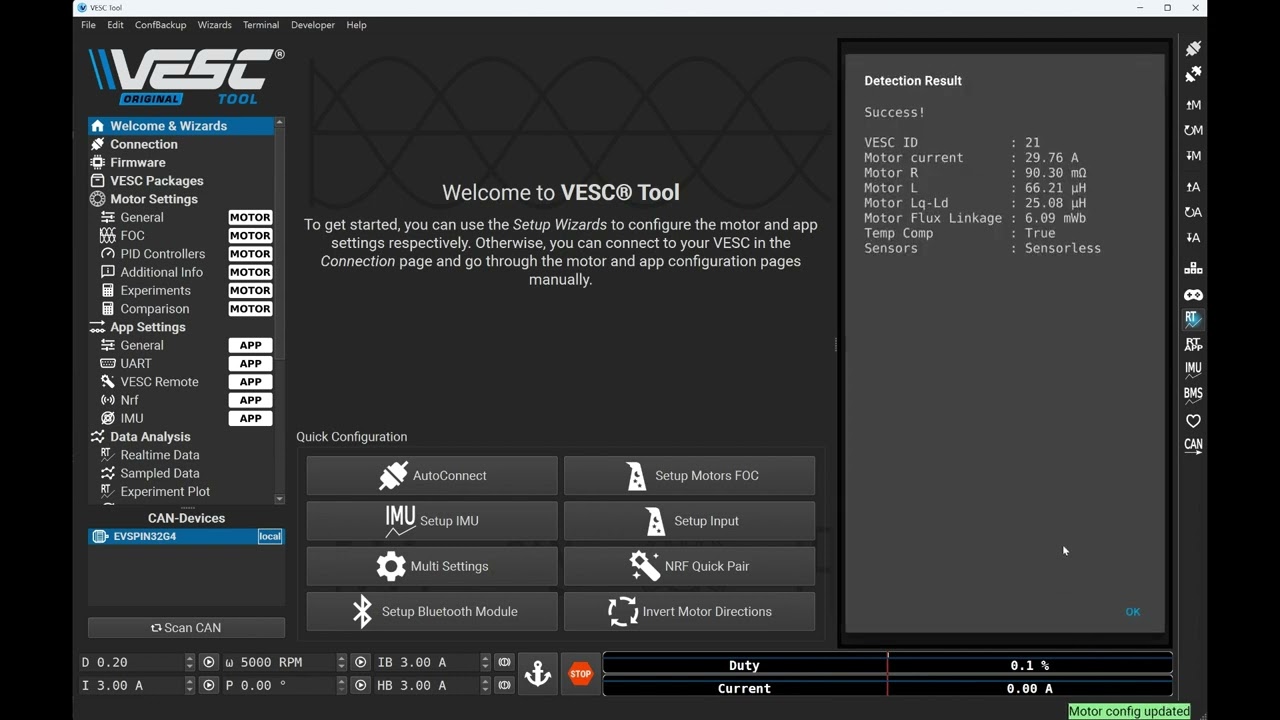Image resolution: width=1280 pixels, height=720 pixels.
Task: Run position P 0.00° play button
Action: 361,685
